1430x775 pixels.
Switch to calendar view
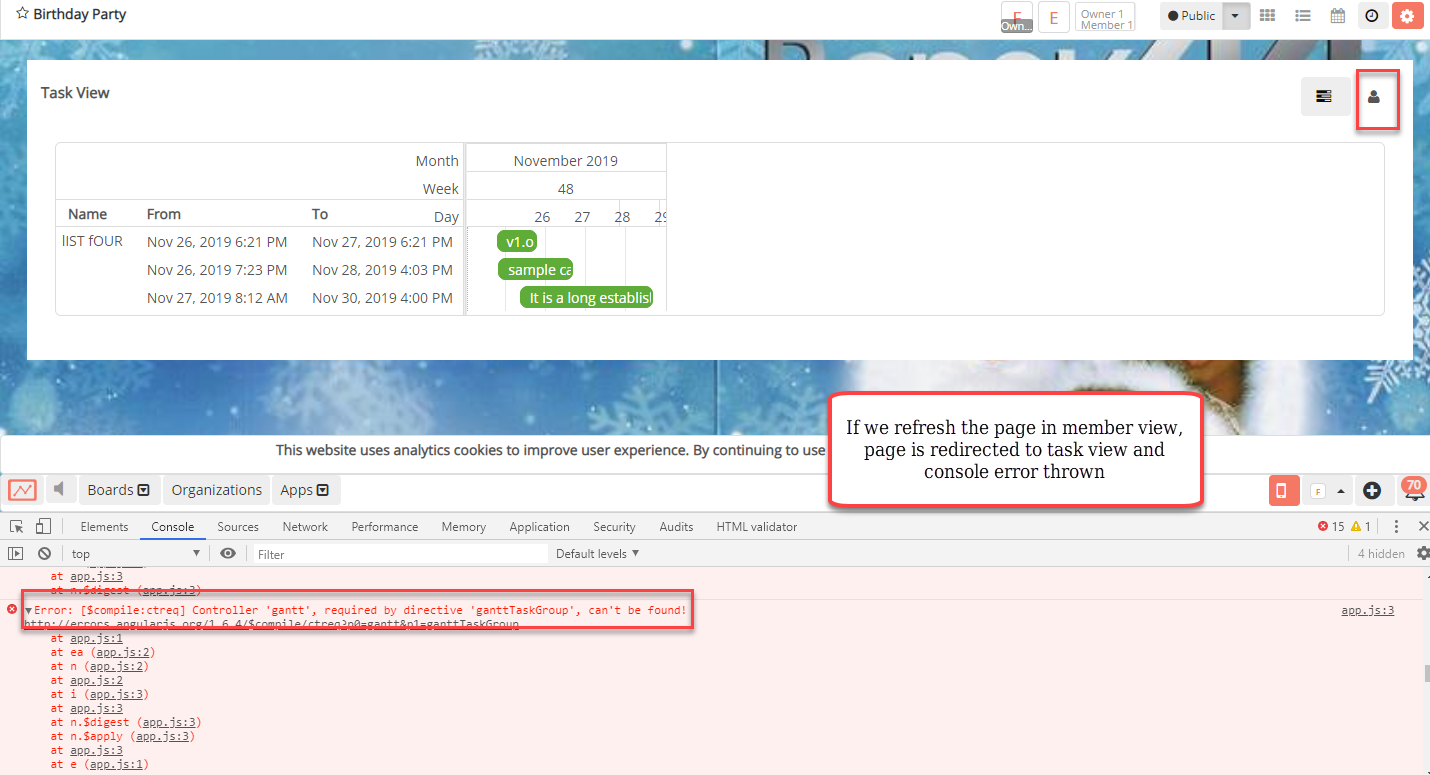pyautogui.click(x=1338, y=15)
